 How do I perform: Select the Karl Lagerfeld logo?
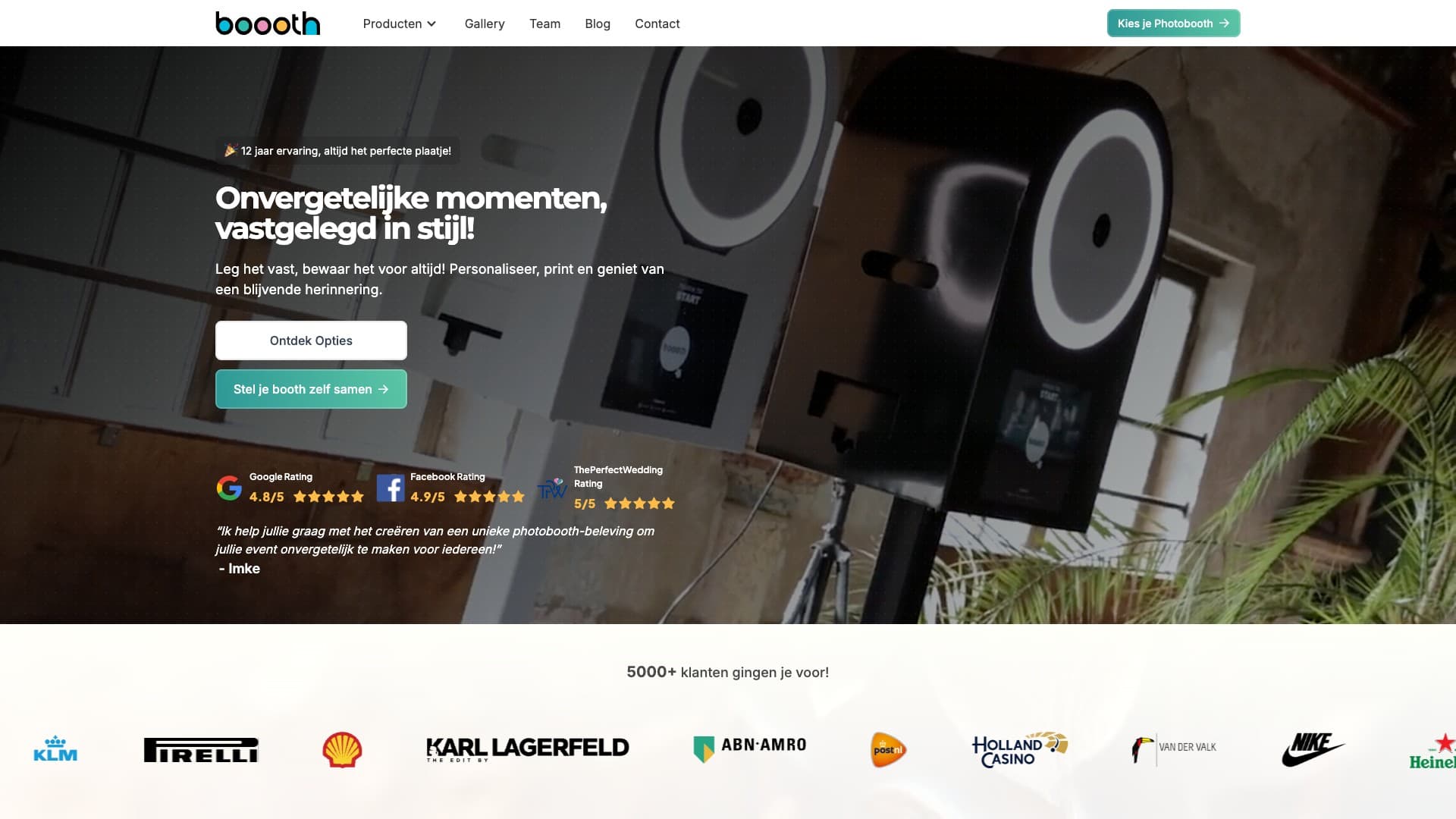tap(528, 748)
